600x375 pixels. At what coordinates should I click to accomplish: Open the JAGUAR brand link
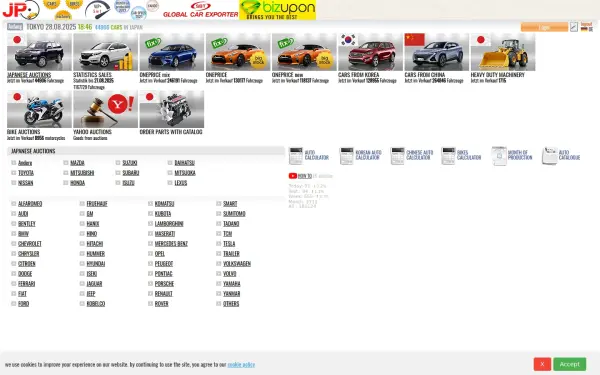(x=94, y=284)
